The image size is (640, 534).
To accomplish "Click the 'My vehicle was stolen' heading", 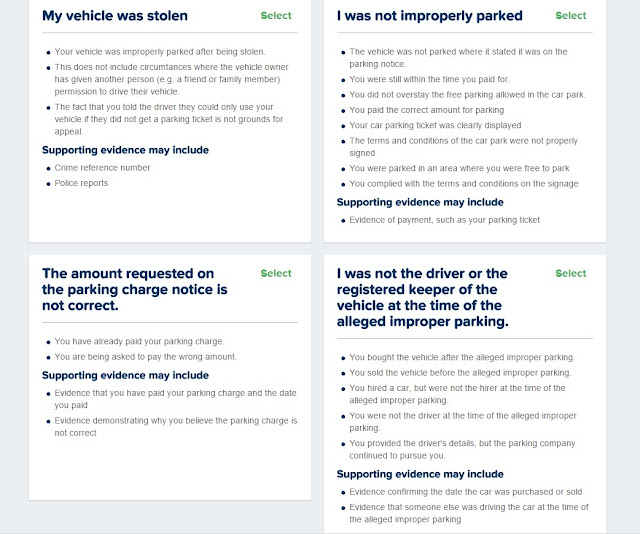I will click(x=115, y=16).
